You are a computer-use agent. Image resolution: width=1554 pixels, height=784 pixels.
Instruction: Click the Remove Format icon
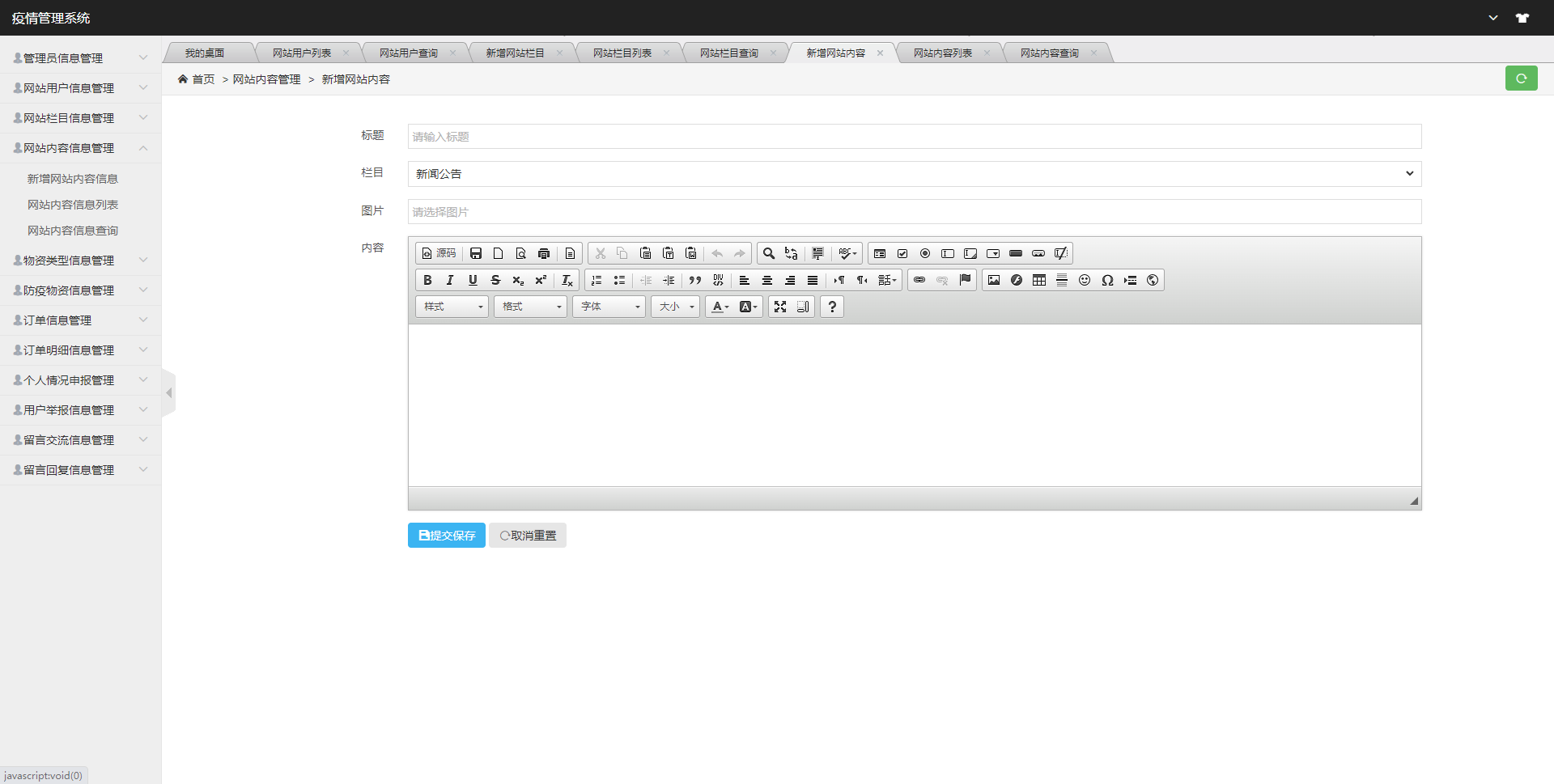[567, 280]
